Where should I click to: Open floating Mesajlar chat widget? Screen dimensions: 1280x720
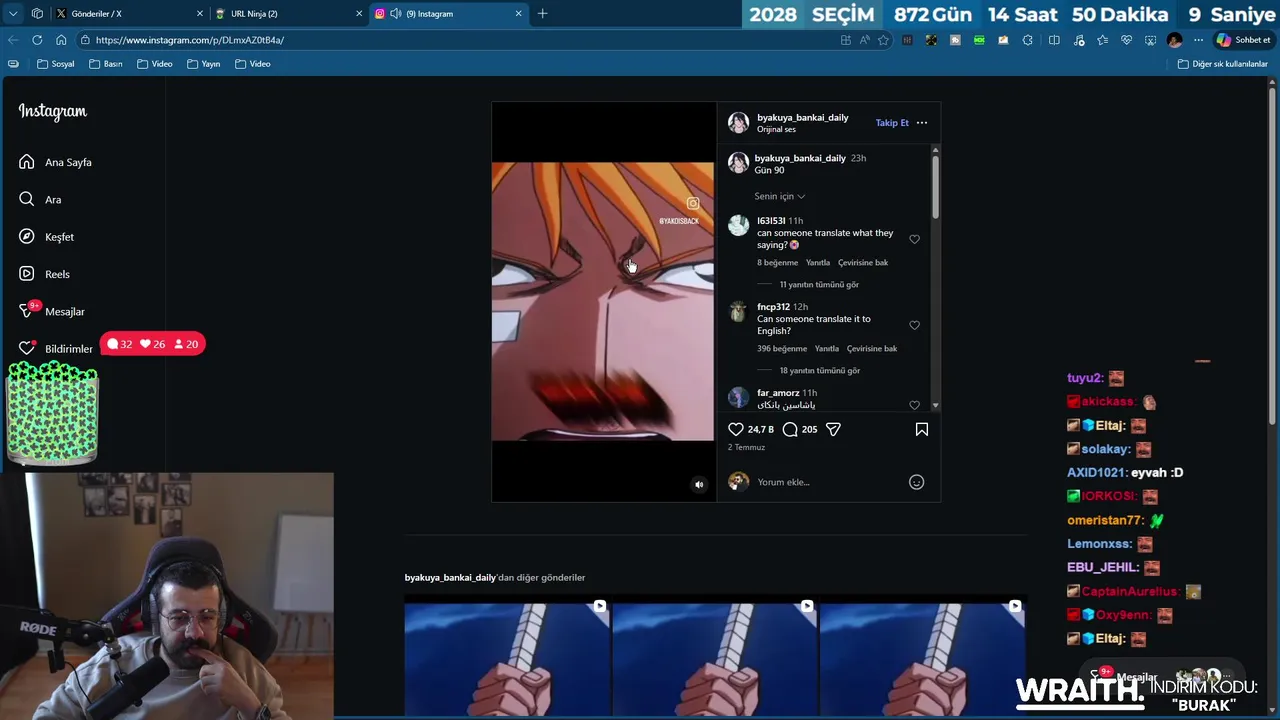click(1160, 677)
